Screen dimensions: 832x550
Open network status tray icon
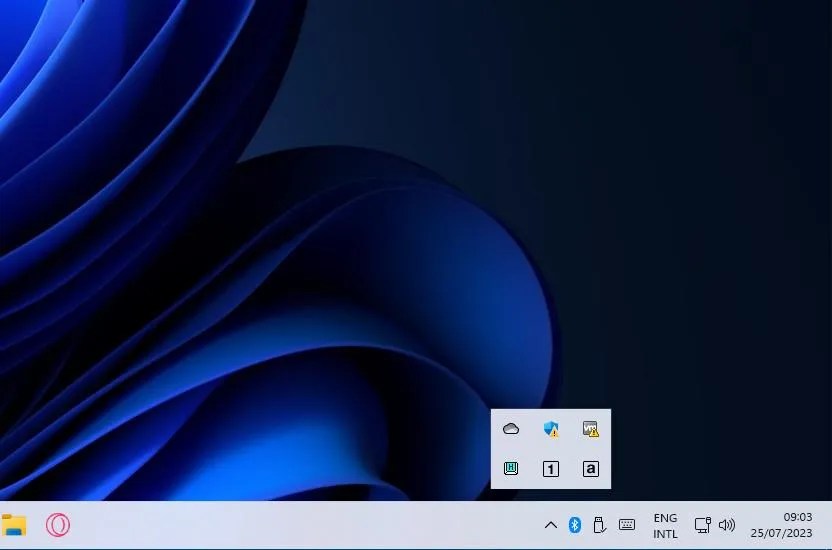coord(703,525)
